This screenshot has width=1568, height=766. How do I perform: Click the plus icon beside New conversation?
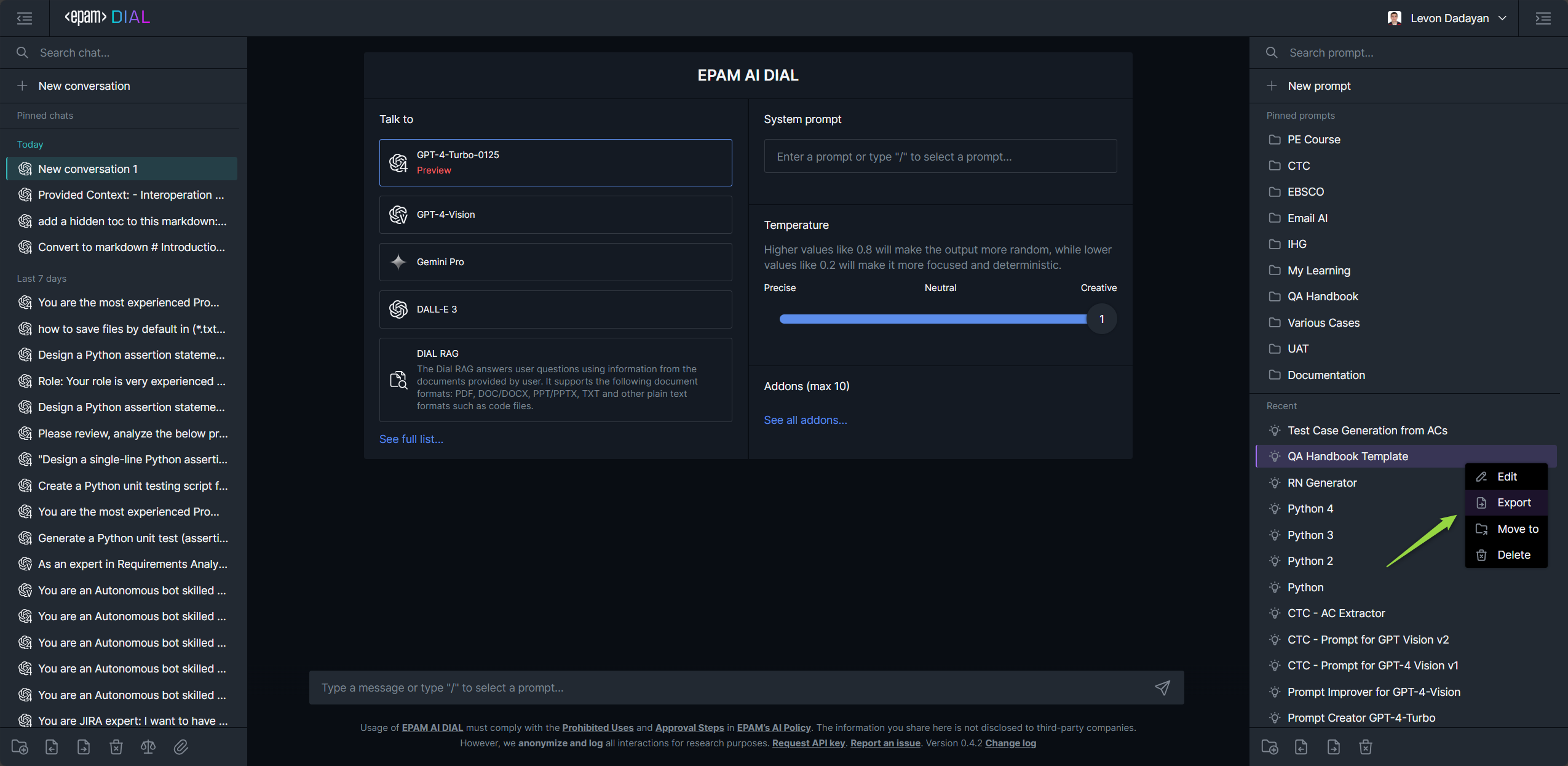[22, 86]
